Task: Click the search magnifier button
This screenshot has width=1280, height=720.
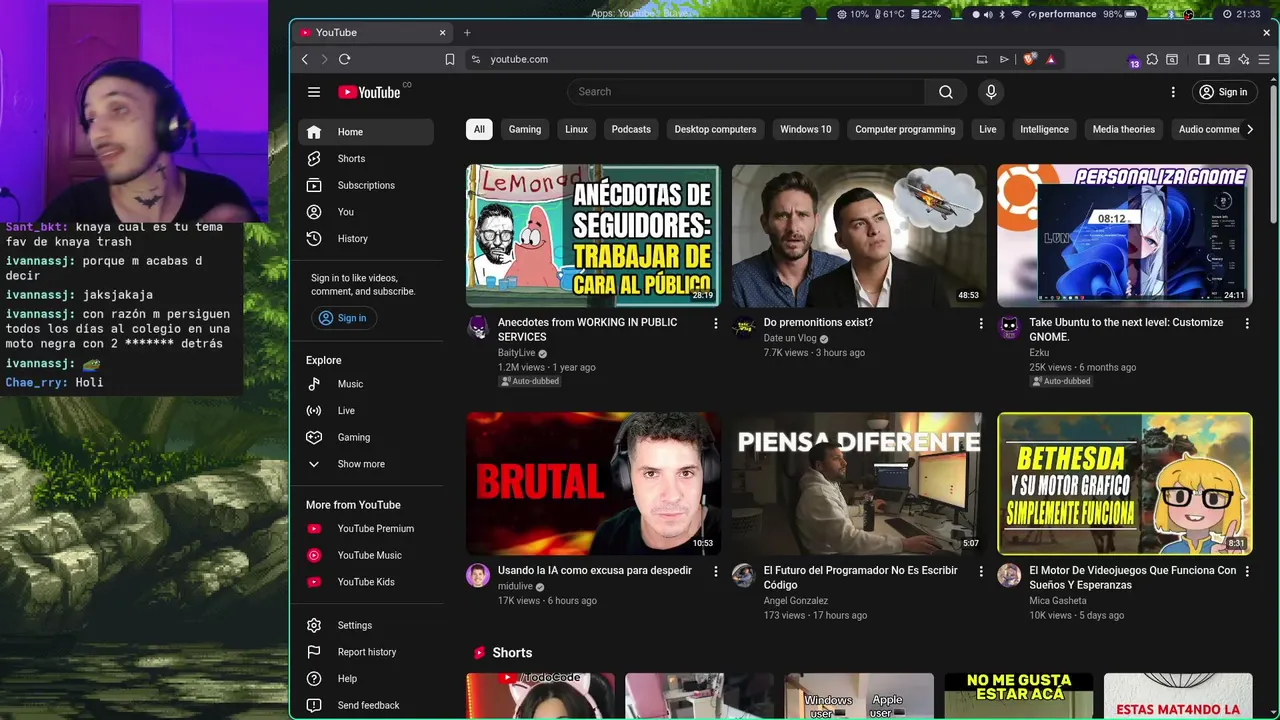Action: coord(945,92)
